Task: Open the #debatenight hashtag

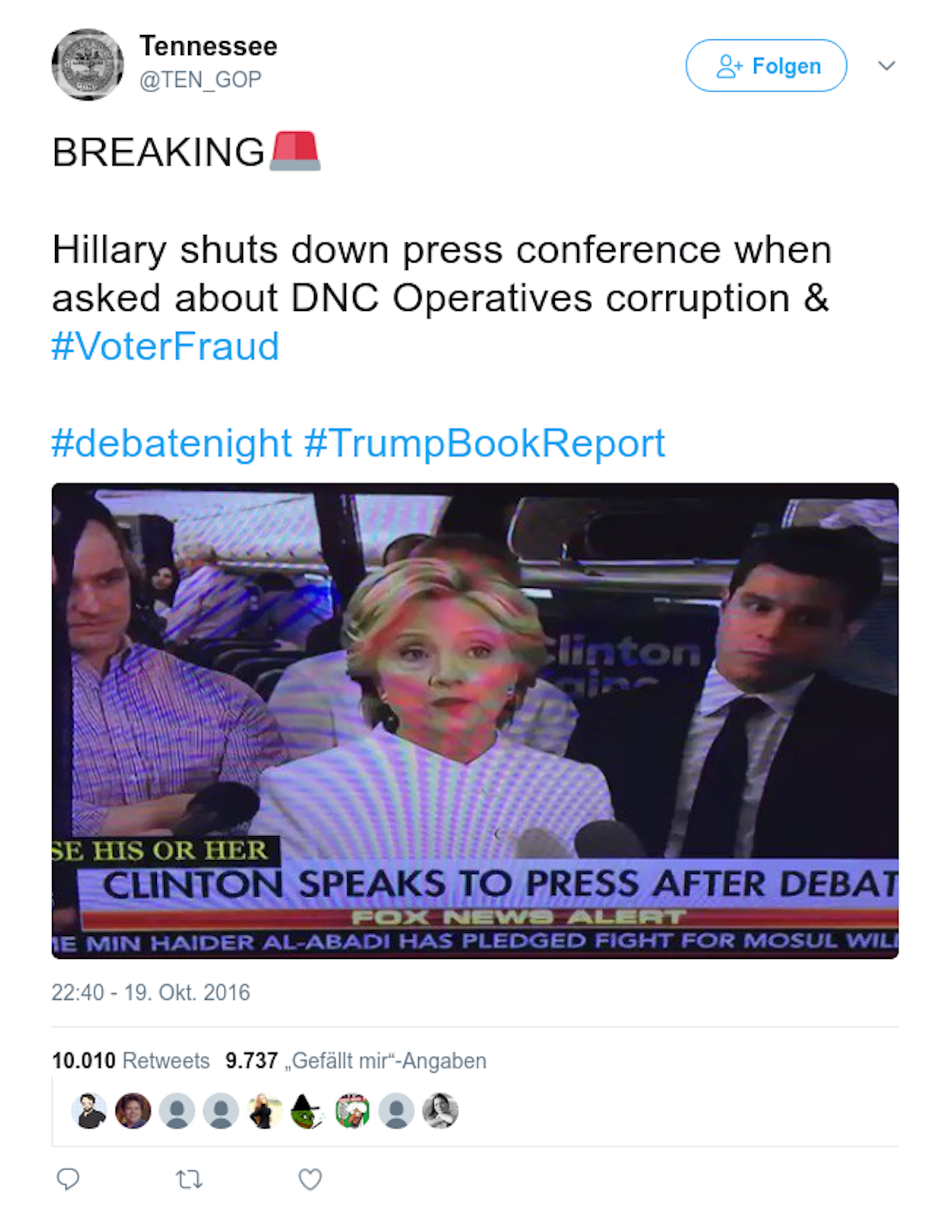Action: pos(171,443)
